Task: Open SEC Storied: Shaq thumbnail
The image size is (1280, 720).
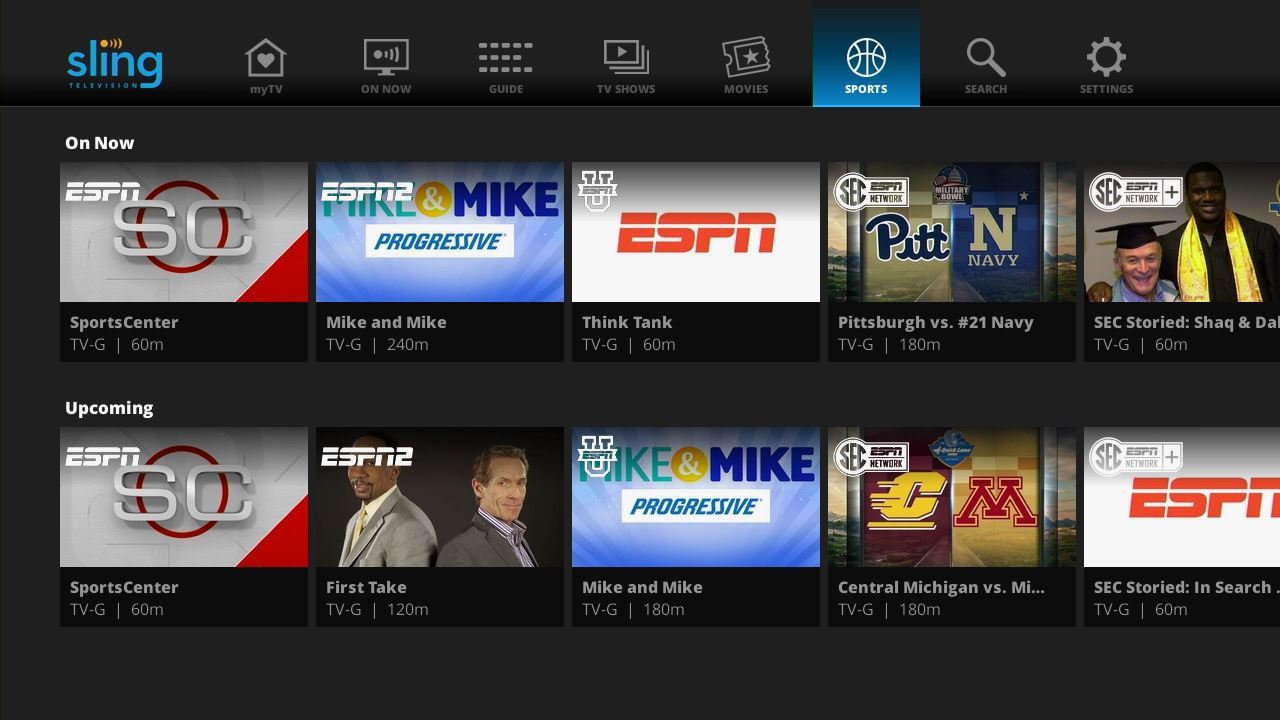Action: (x=1181, y=232)
